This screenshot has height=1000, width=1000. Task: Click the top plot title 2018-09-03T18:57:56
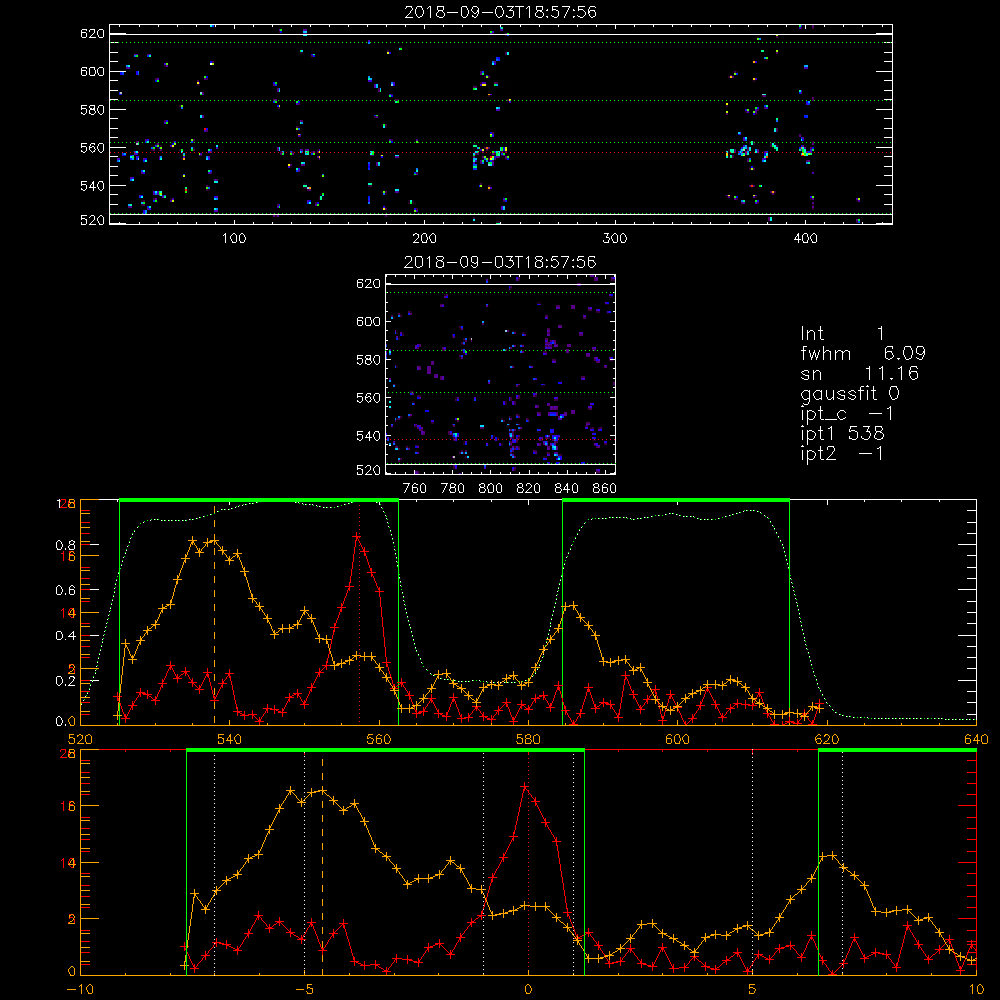point(501,12)
